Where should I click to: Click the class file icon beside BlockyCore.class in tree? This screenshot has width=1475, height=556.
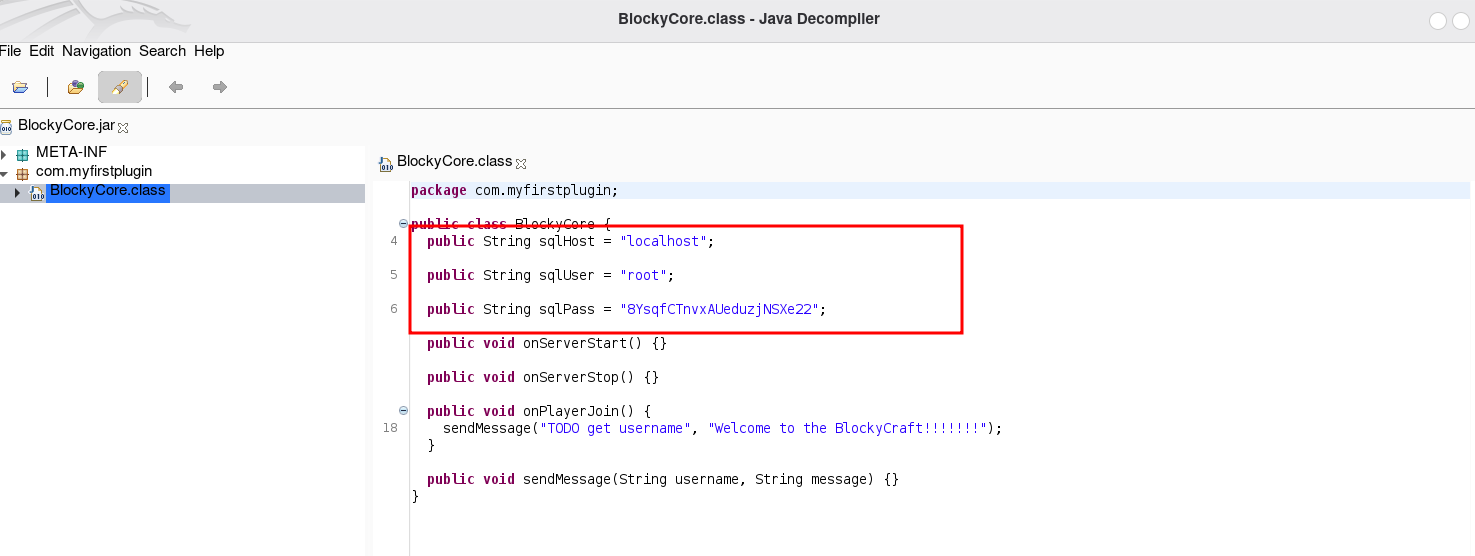click(37, 193)
